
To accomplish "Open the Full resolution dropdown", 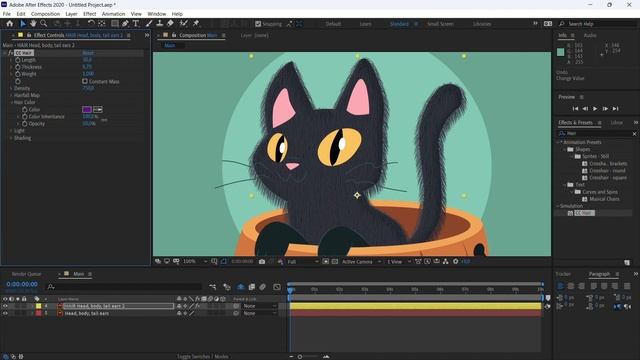I will [302, 262].
